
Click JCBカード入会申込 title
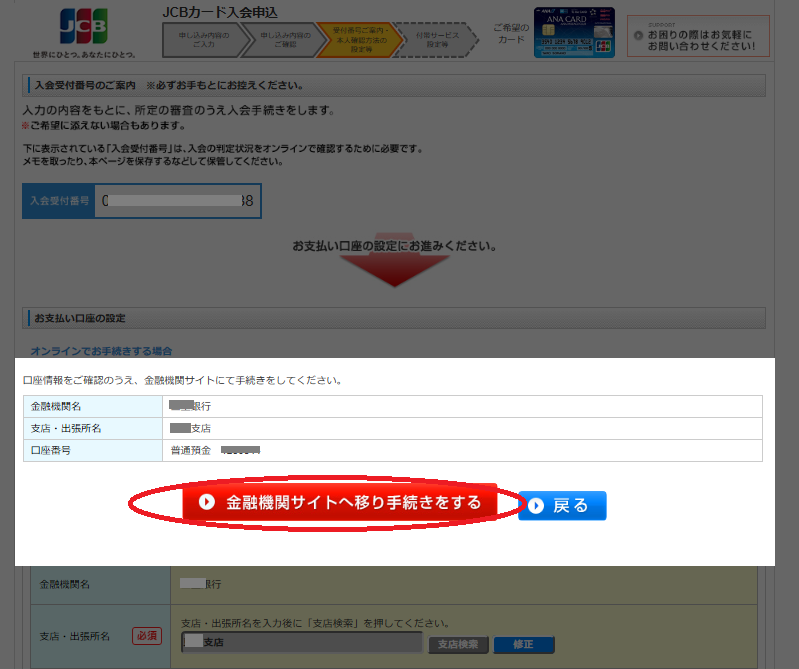[x=220, y=12]
